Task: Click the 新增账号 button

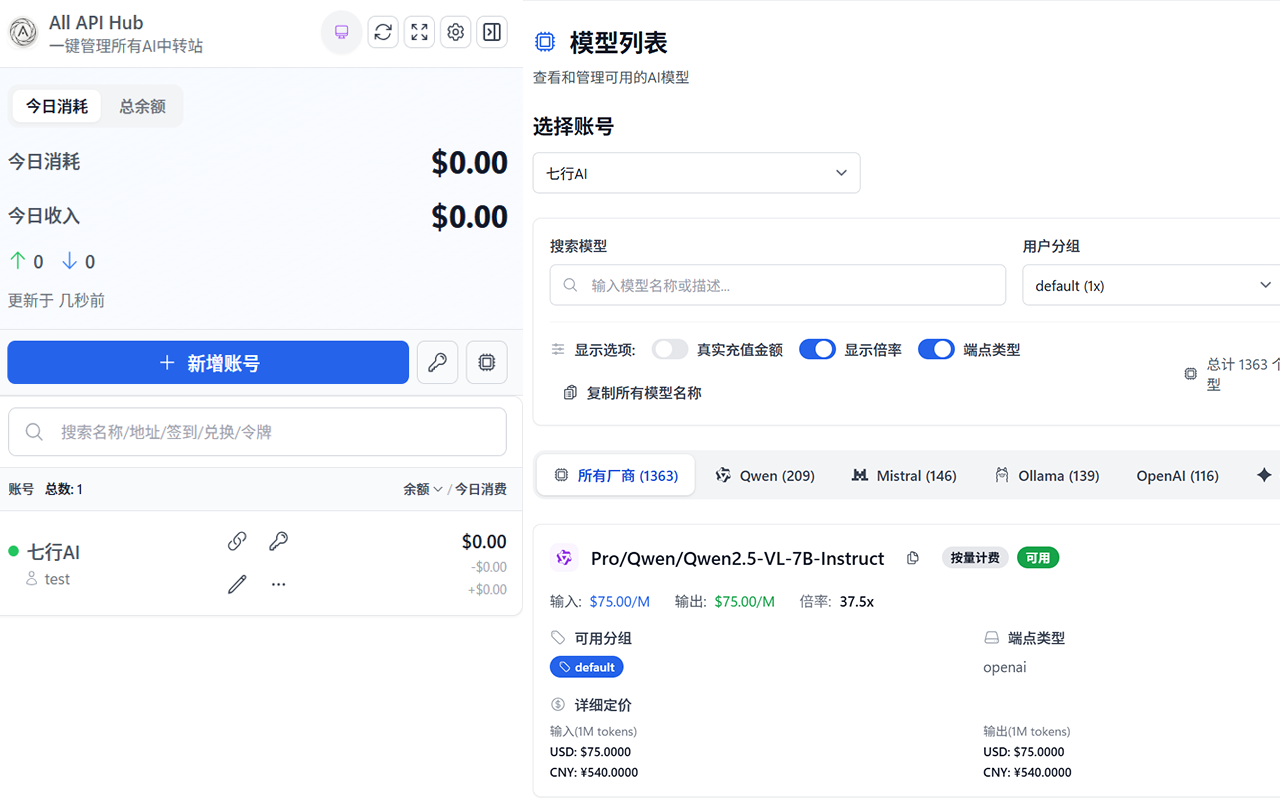Action: tap(207, 362)
